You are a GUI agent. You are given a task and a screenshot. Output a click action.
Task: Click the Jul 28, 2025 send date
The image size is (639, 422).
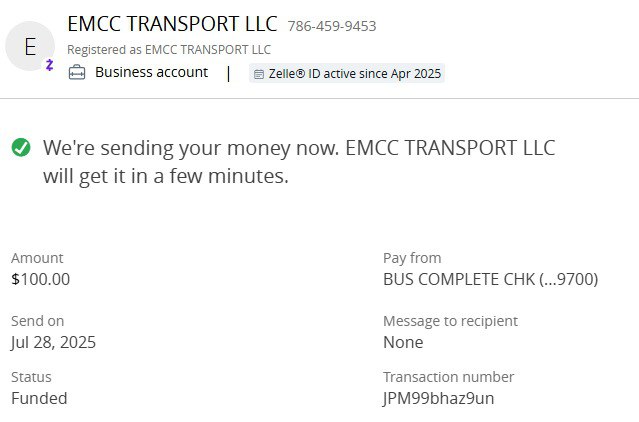[x=54, y=342]
